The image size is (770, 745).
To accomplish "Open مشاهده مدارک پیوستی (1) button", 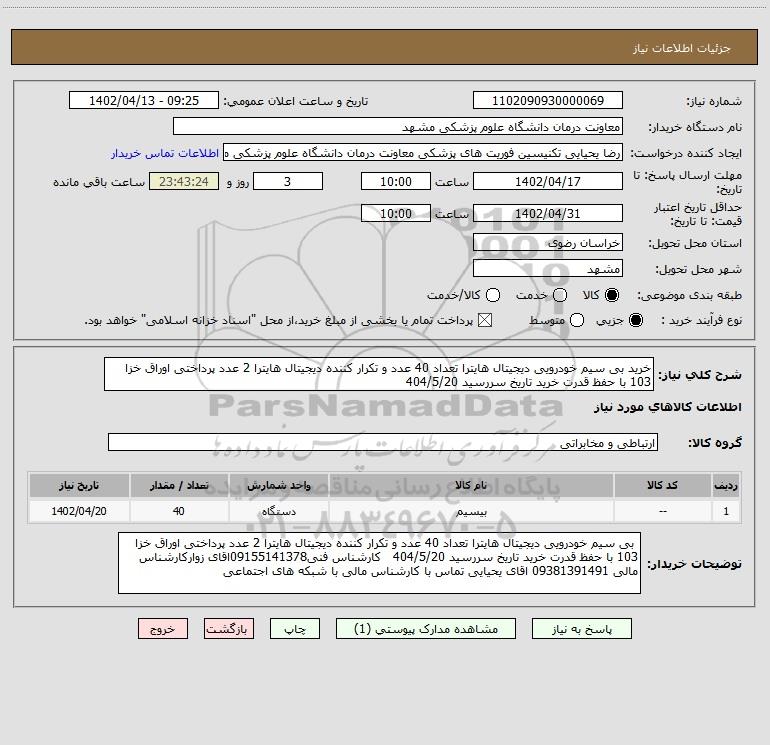I will point(426,629).
